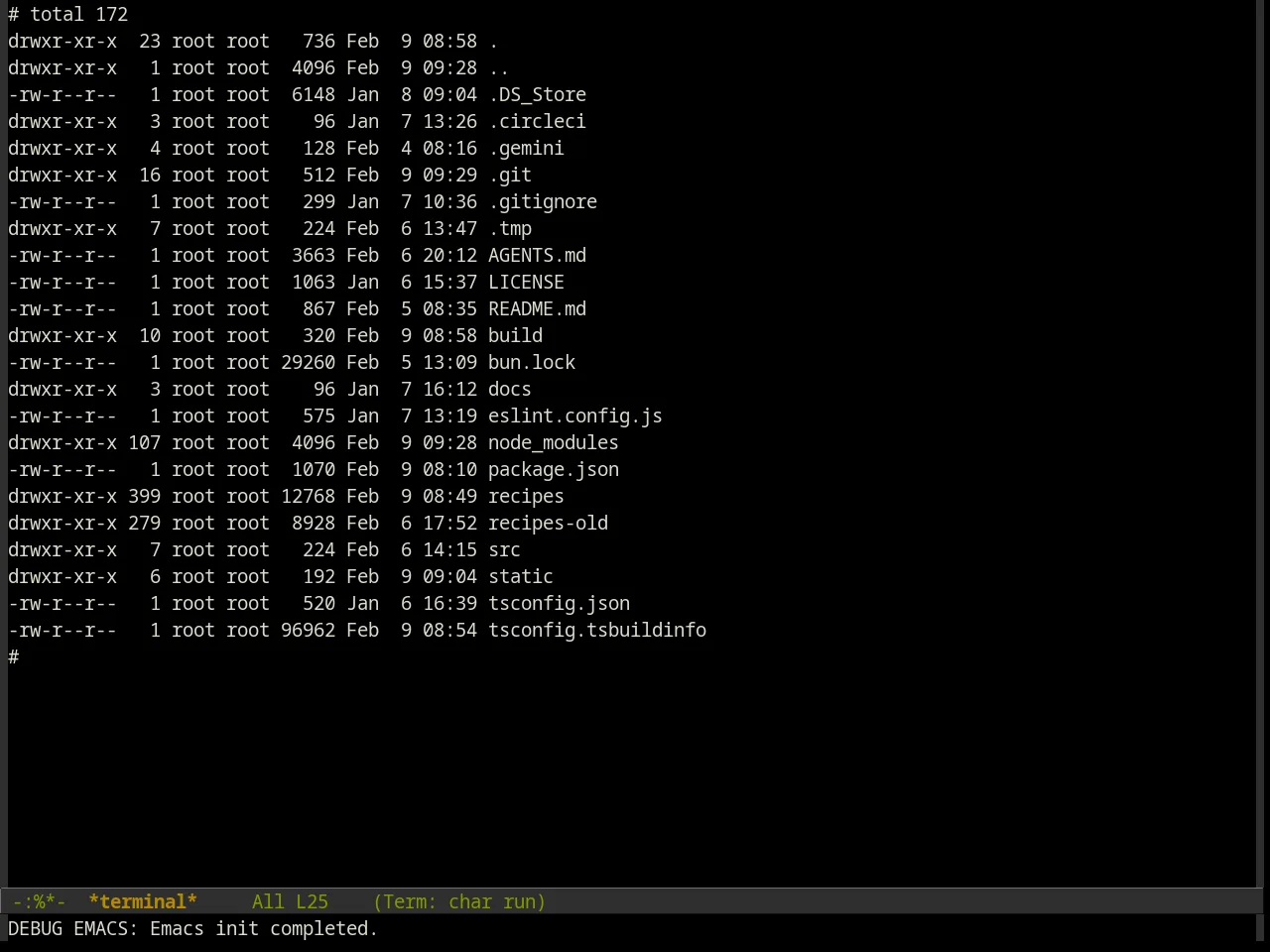Image resolution: width=1270 pixels, height=952 pixels.
Task: Click the README.md file name
Action: 537,308
